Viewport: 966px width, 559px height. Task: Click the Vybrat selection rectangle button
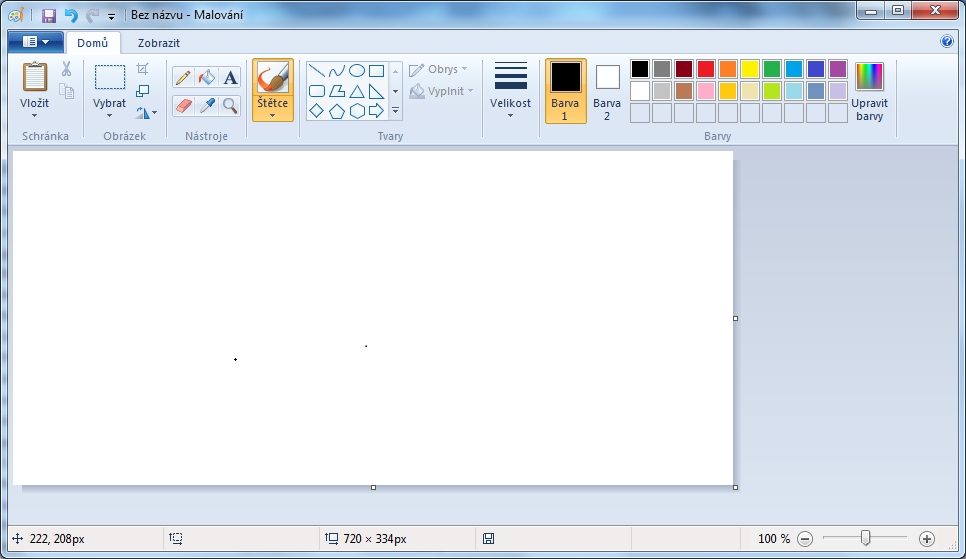(110, 78)
